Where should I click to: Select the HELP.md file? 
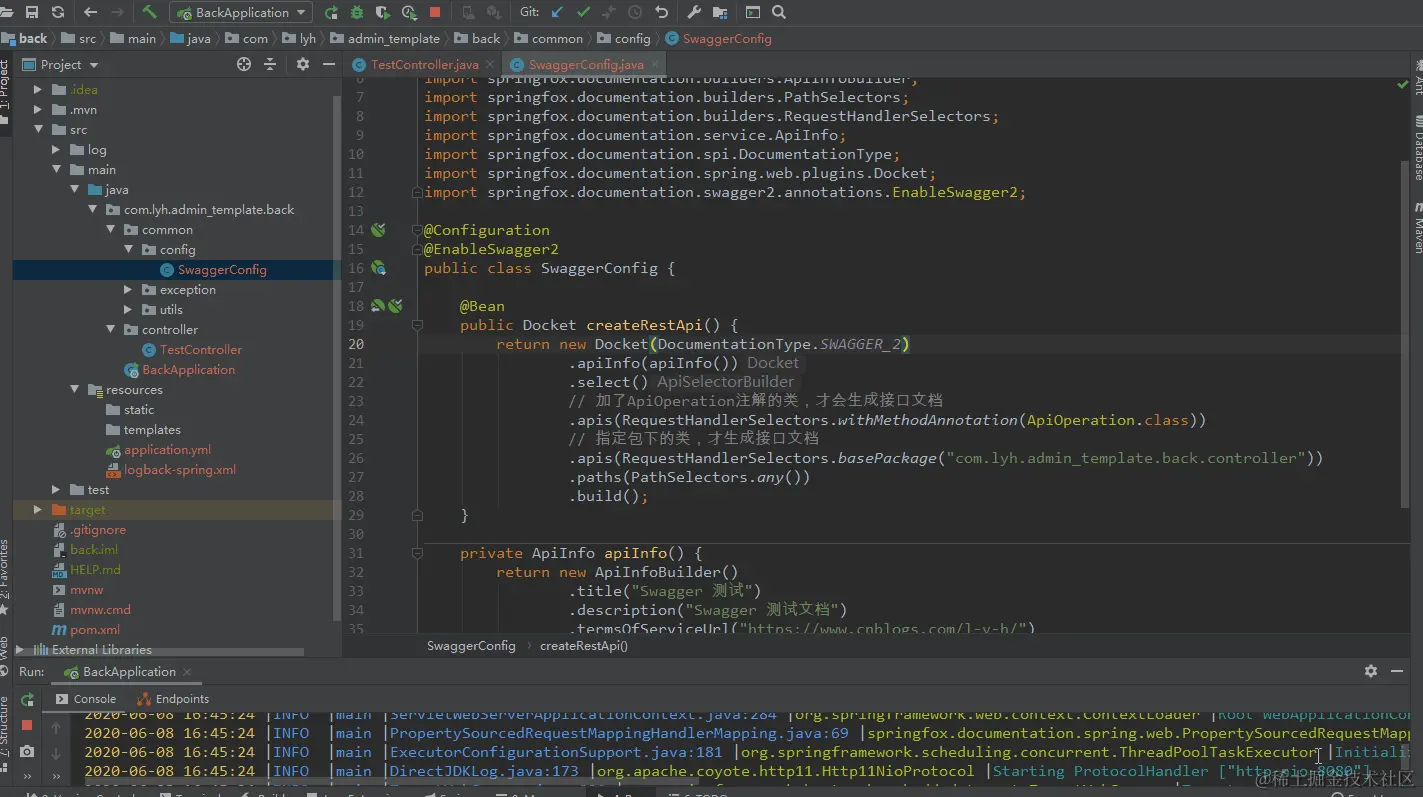(x=86, y=569)
